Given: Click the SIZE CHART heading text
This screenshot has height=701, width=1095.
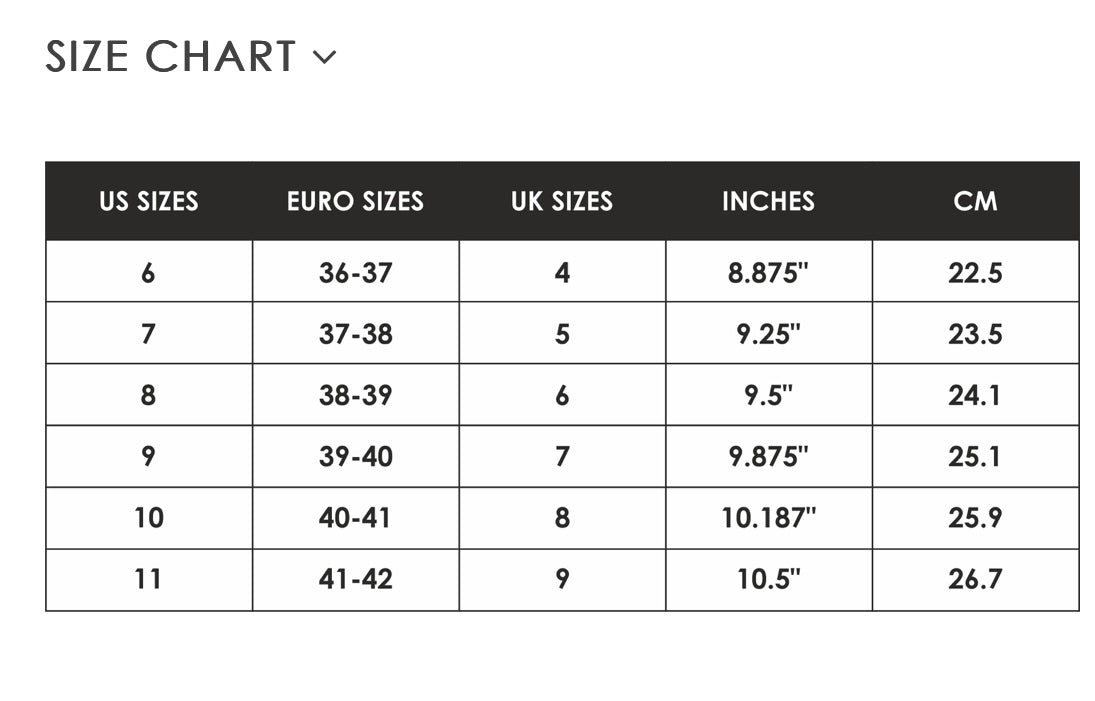Looking at the screenshot, I should pos(171,57).
